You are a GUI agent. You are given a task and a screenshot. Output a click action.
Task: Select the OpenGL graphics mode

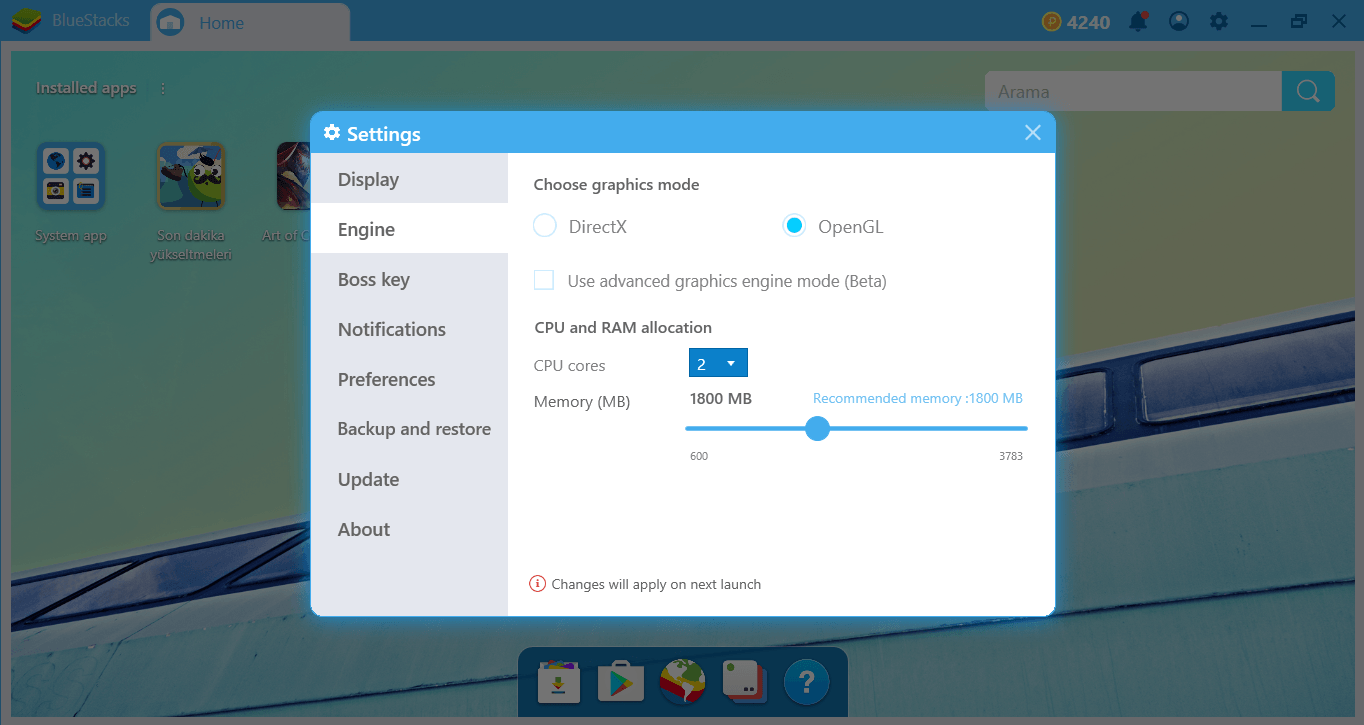point(794,226)
